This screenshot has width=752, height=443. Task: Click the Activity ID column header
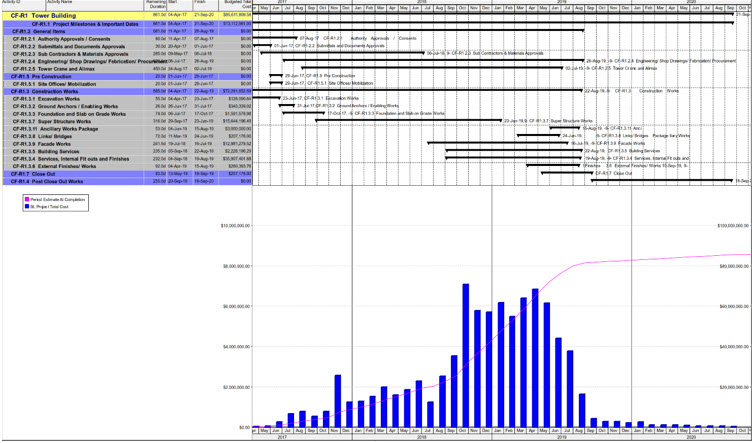(x=23, y=5)
